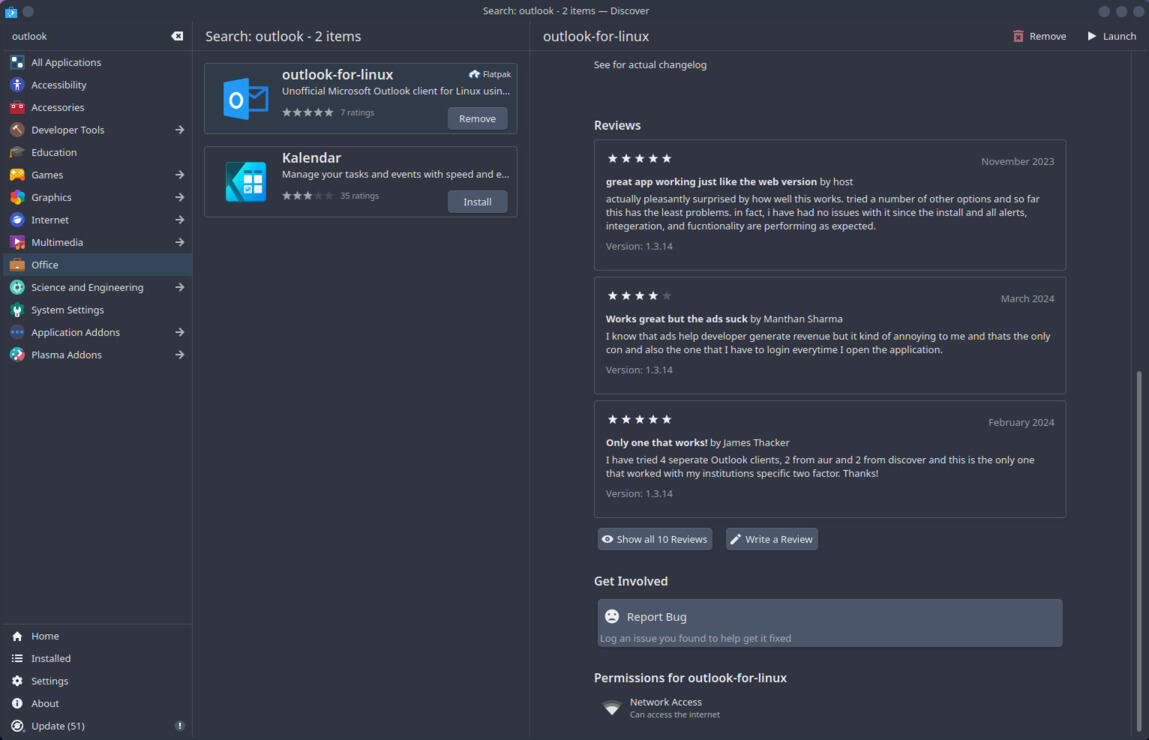Expand the Multimedia category arrow

pyautogui.click(x=180, y=243)
